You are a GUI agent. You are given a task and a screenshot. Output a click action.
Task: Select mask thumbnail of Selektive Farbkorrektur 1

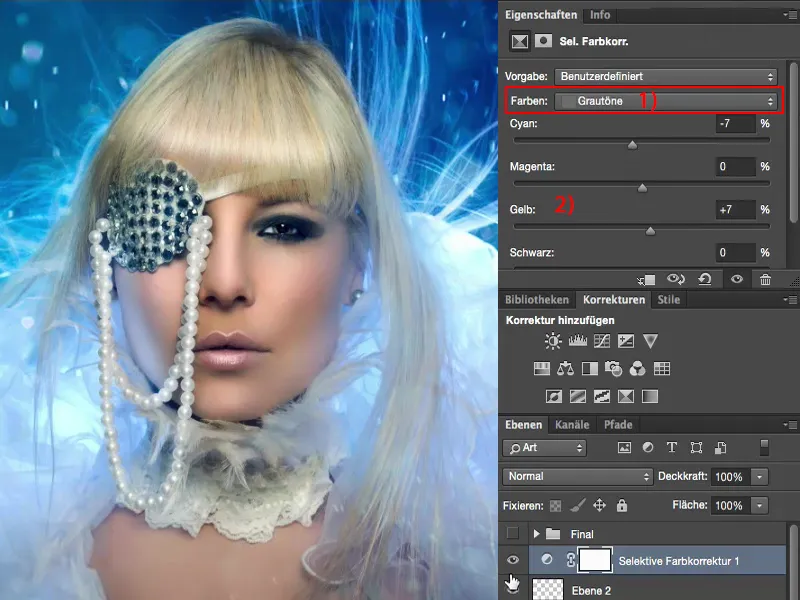(595, 560)
